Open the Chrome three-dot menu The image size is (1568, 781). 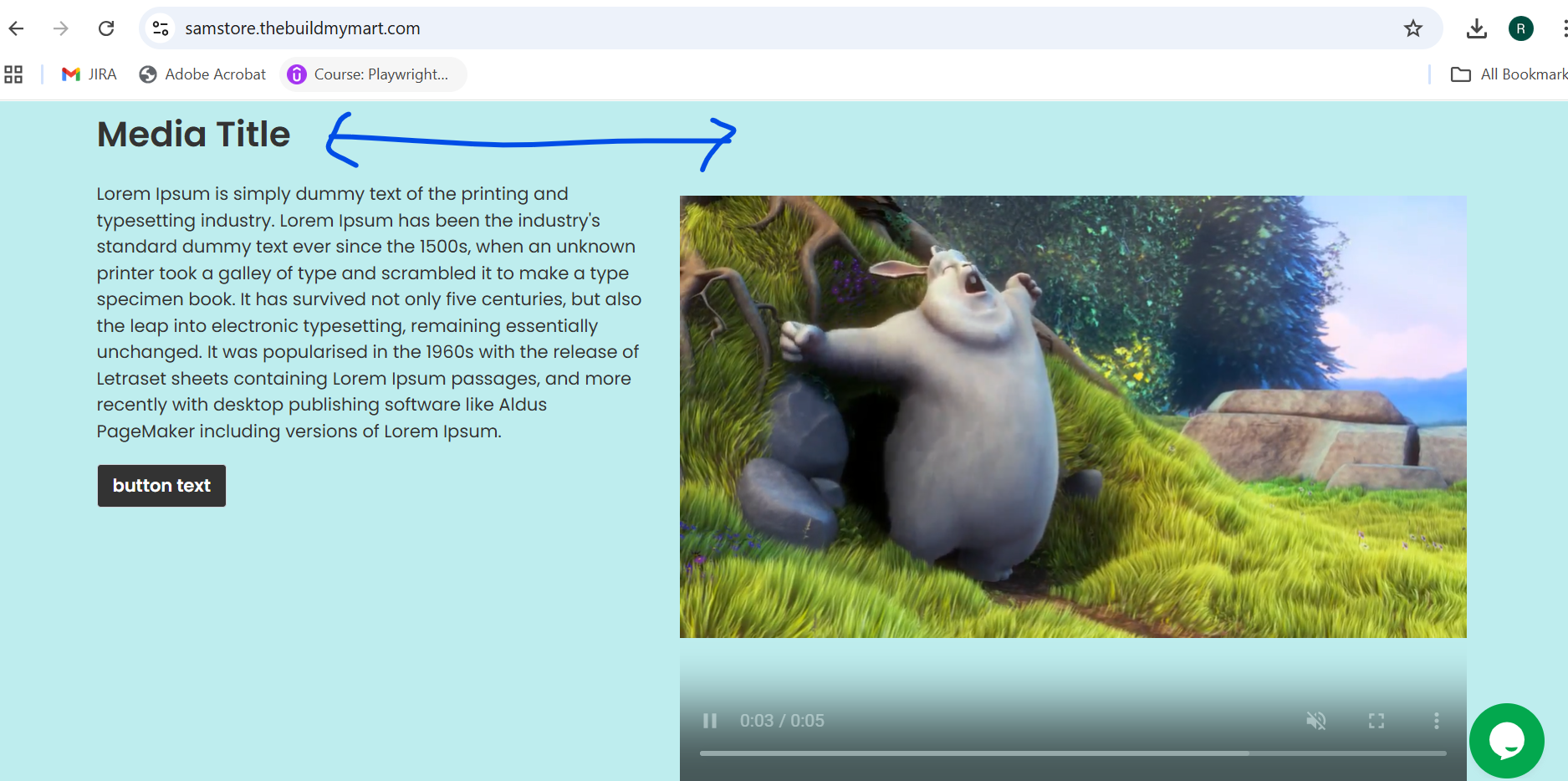pos(1564,28)
